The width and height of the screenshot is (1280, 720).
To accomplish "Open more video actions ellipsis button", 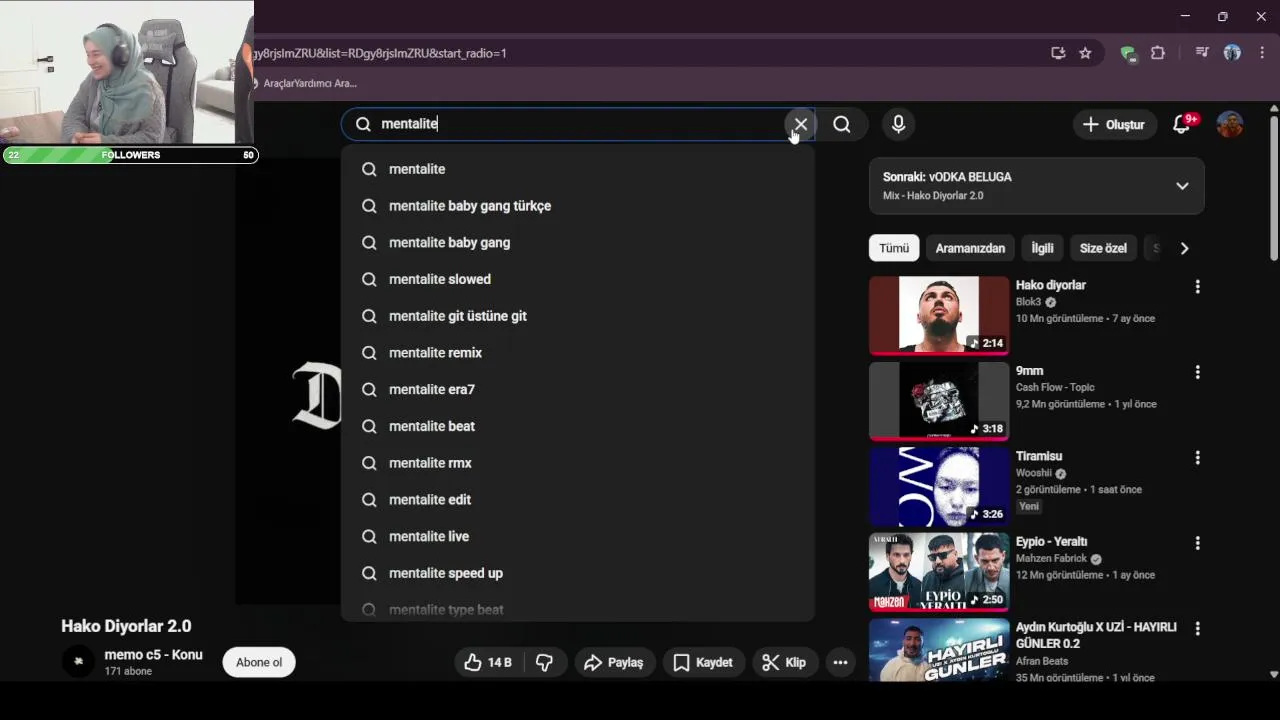I will pos(840,662).
